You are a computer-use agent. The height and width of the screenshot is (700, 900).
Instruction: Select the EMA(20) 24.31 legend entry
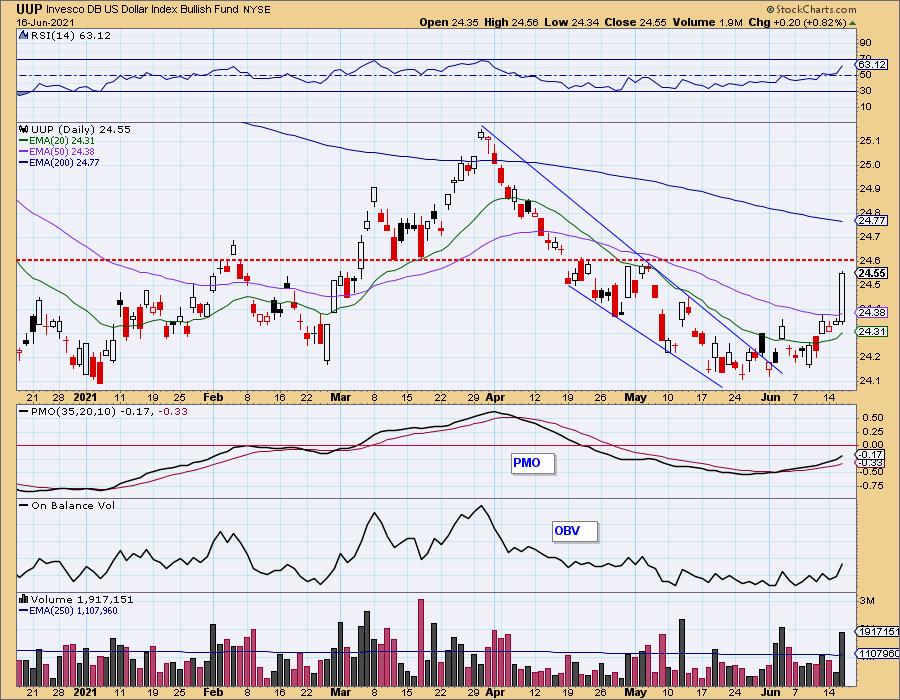coord(57,141)
